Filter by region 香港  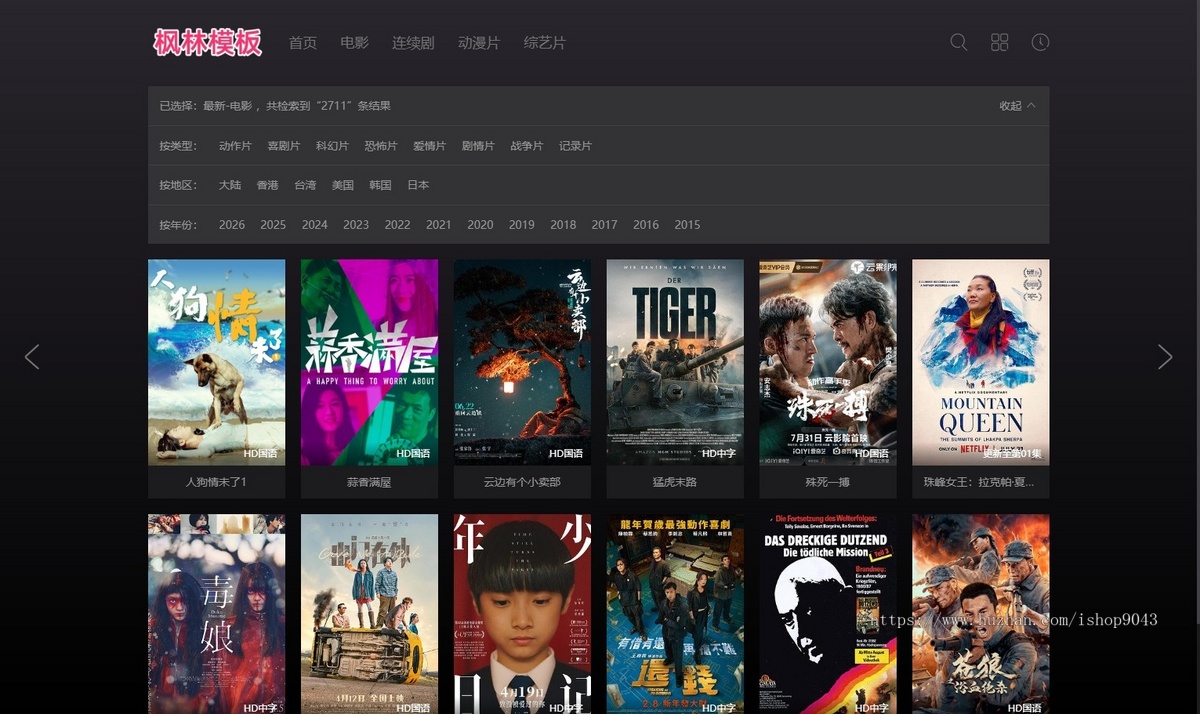[267, 185]
